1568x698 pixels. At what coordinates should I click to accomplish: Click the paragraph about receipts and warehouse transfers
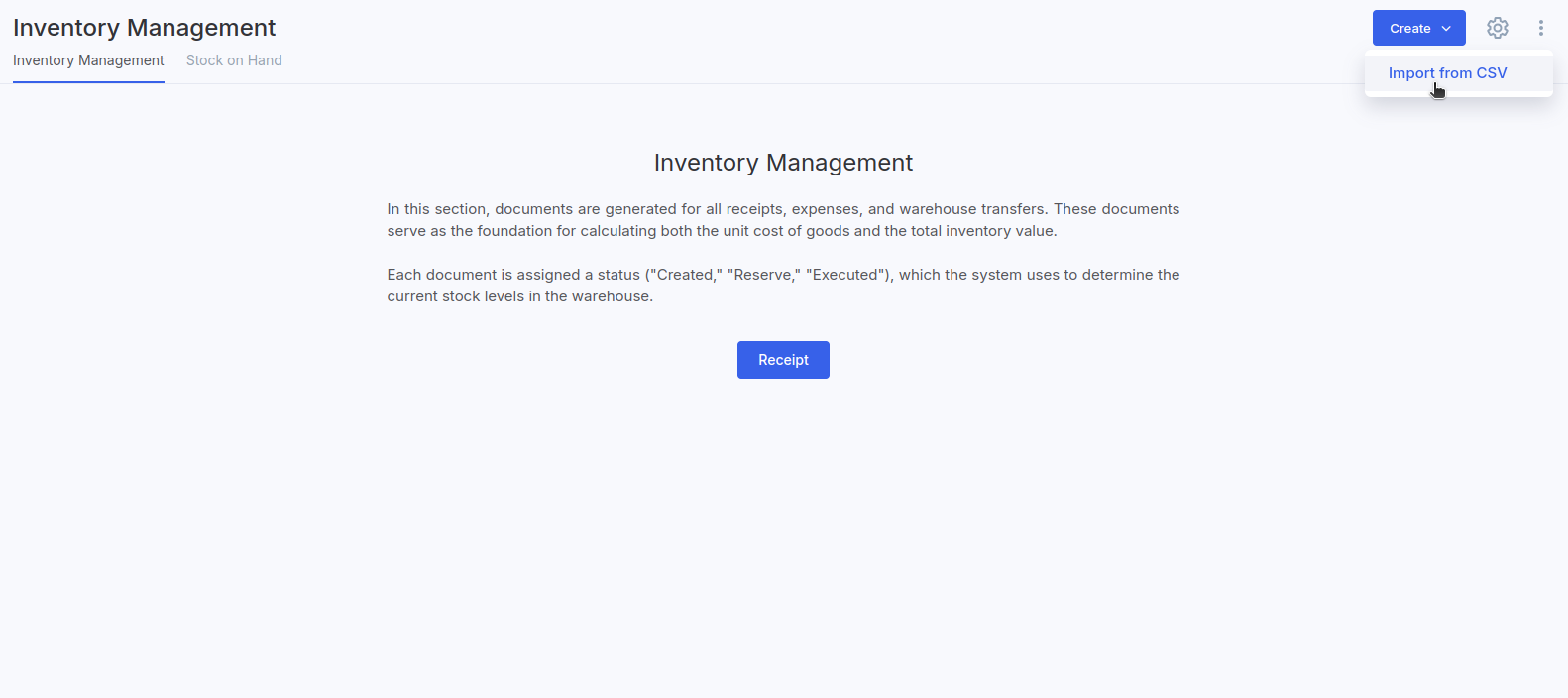(783, 220)
